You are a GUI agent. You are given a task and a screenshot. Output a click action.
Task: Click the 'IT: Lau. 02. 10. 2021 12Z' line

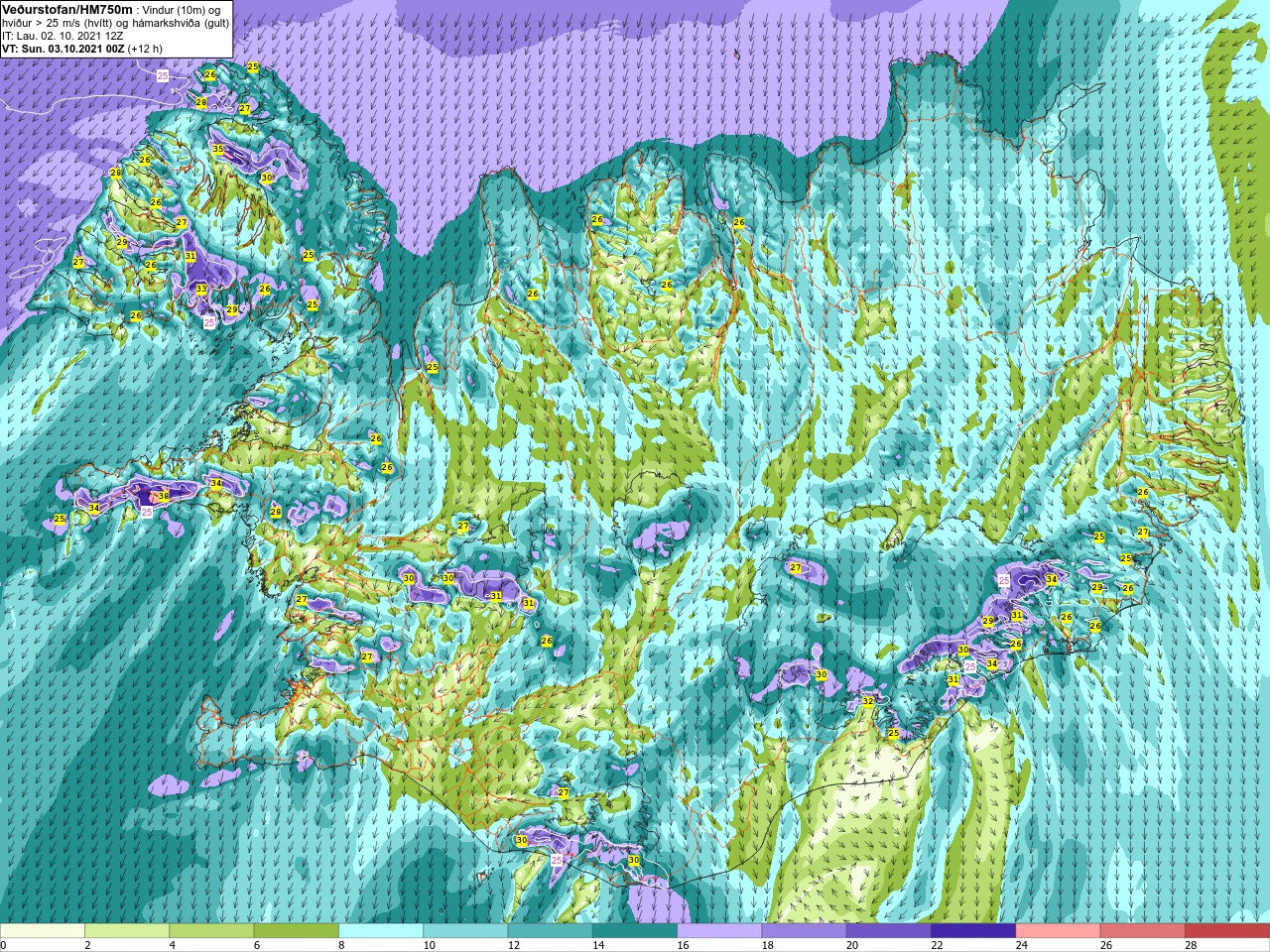coord(62,36)
